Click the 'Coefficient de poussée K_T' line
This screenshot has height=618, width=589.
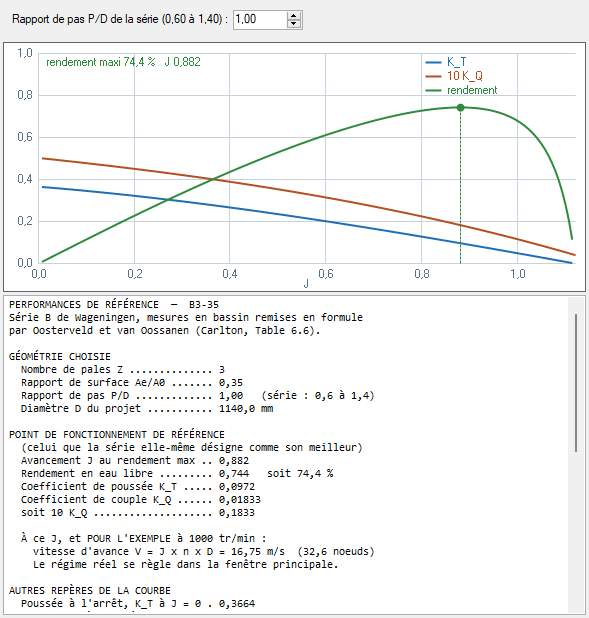click(x=138, y=486)
